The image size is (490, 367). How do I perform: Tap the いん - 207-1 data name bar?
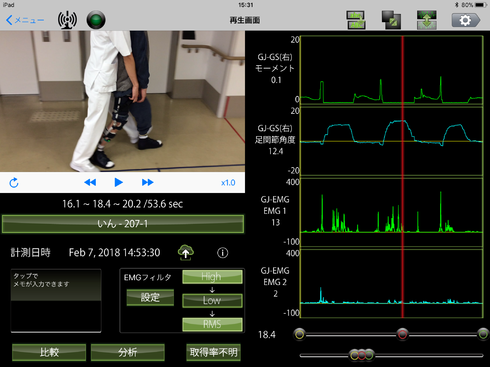(x=123, y=224)
